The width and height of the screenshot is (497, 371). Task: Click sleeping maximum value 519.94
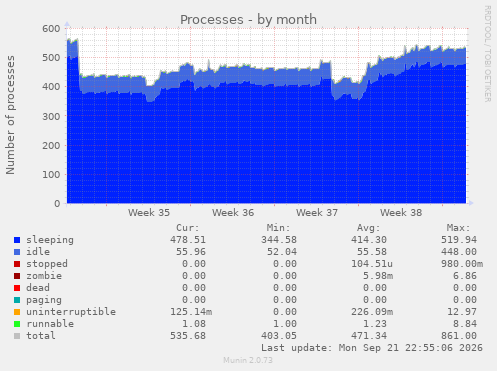tap(459, 240)
